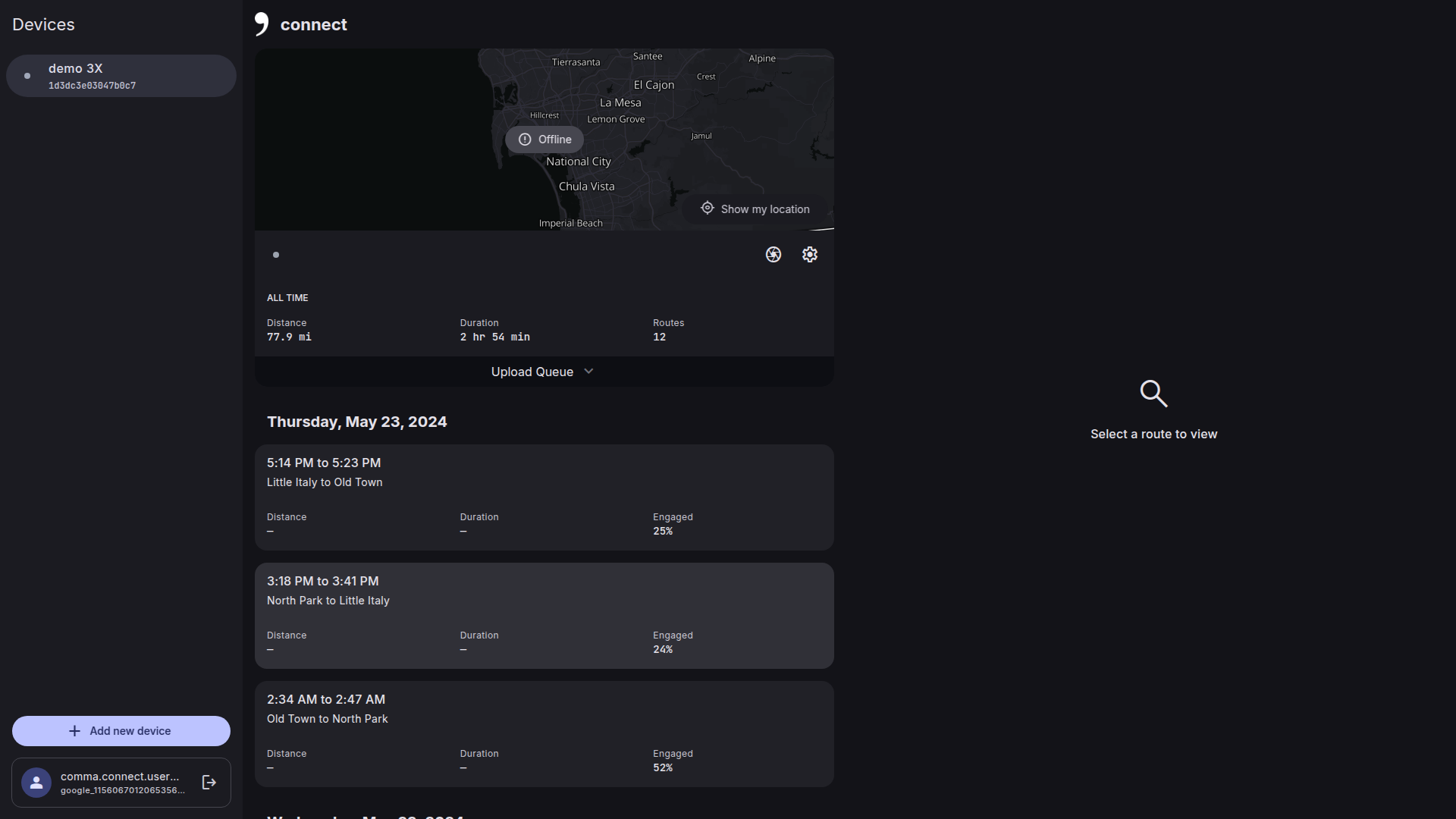Click the Devices sidebar heading
Screen dimensions: 1456x819
43,24
